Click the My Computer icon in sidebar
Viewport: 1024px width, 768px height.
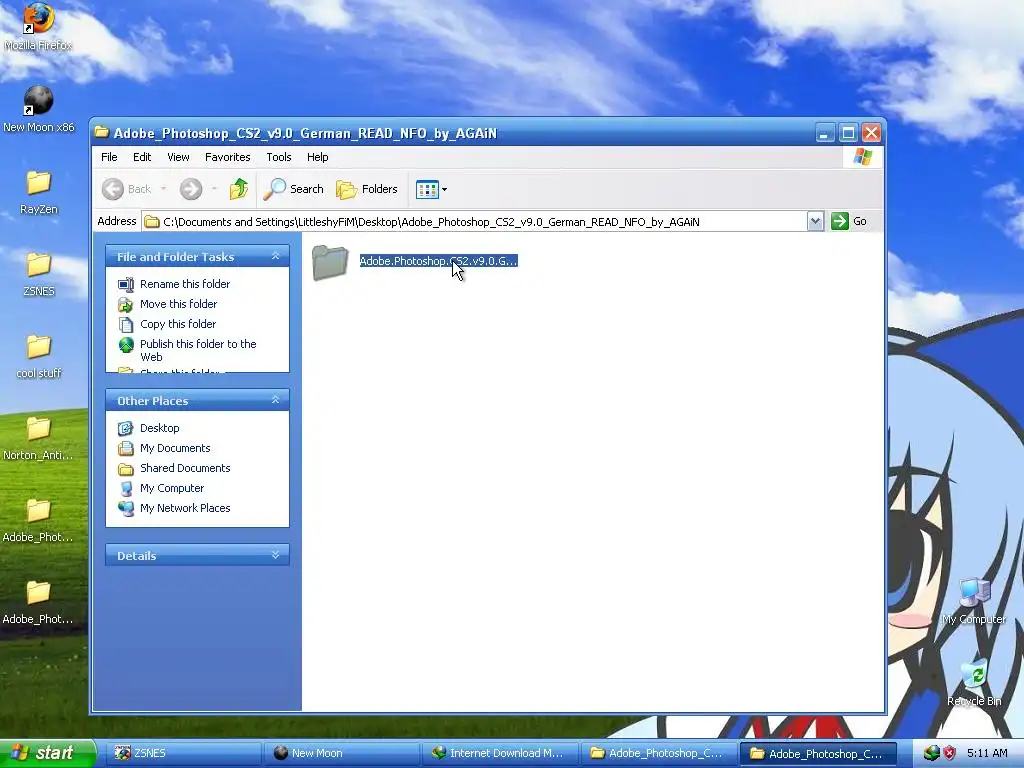tap(125, 488)
